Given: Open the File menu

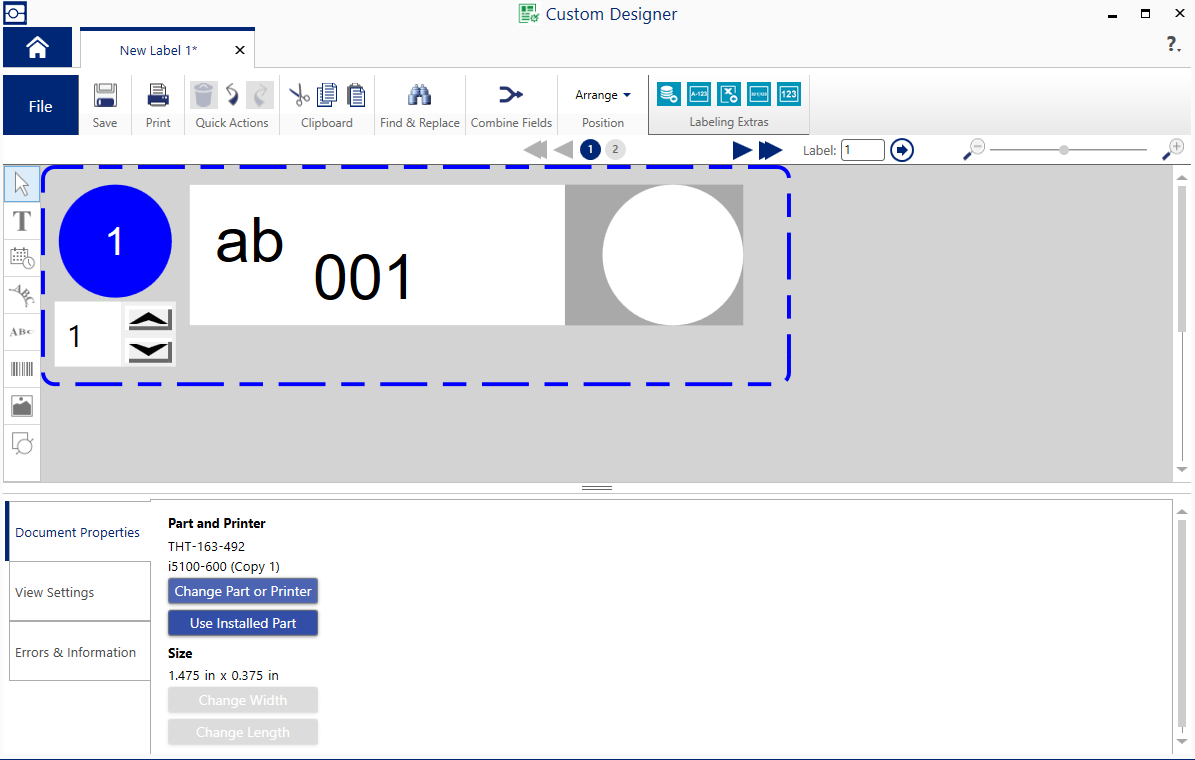Looking at the screenshot, I should 41,106.
